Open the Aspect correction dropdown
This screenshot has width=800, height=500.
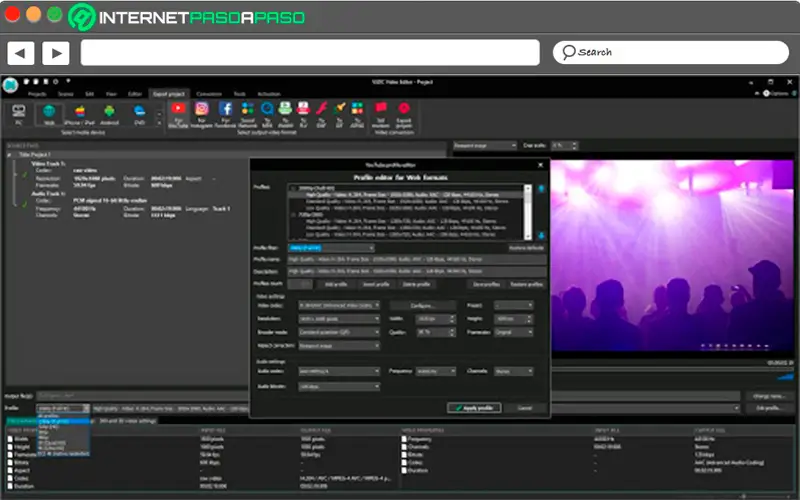click(339, 346)
